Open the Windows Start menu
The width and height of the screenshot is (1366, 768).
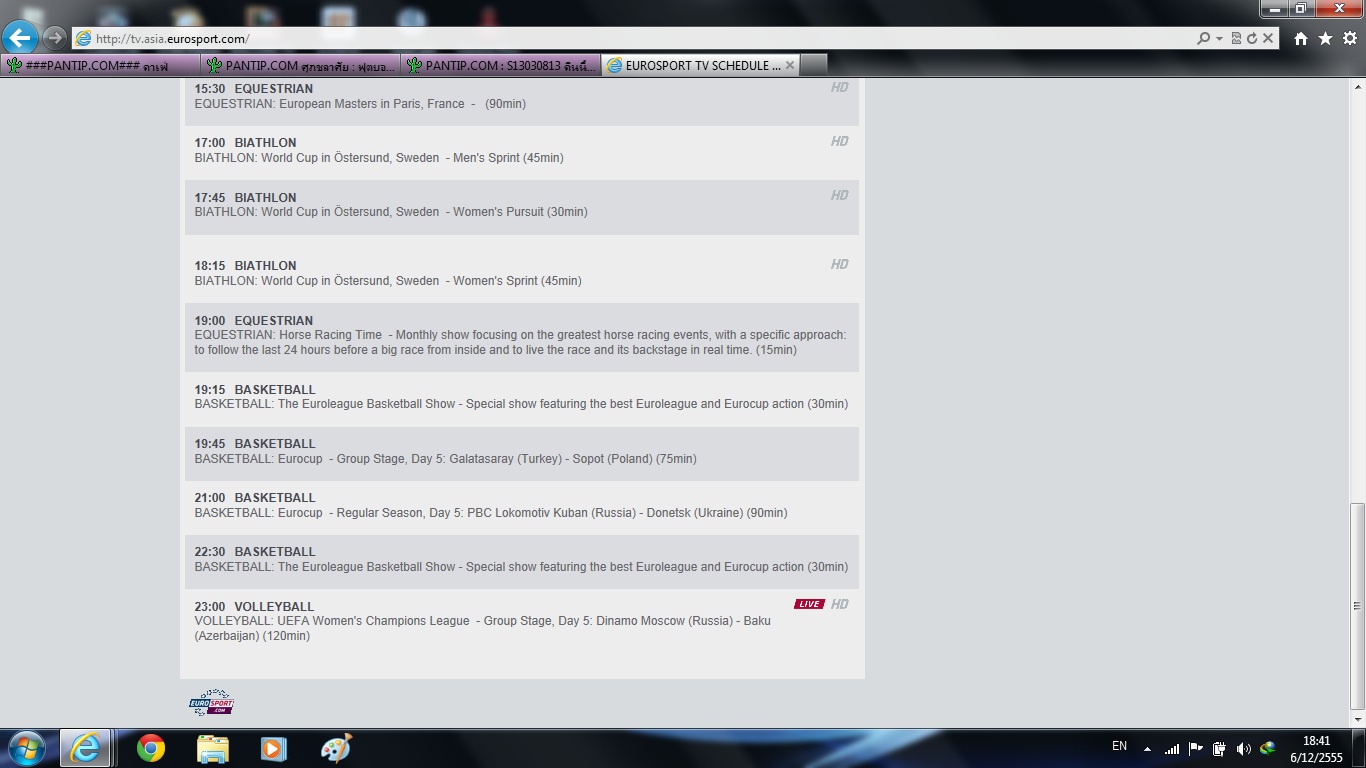[25, 748]
